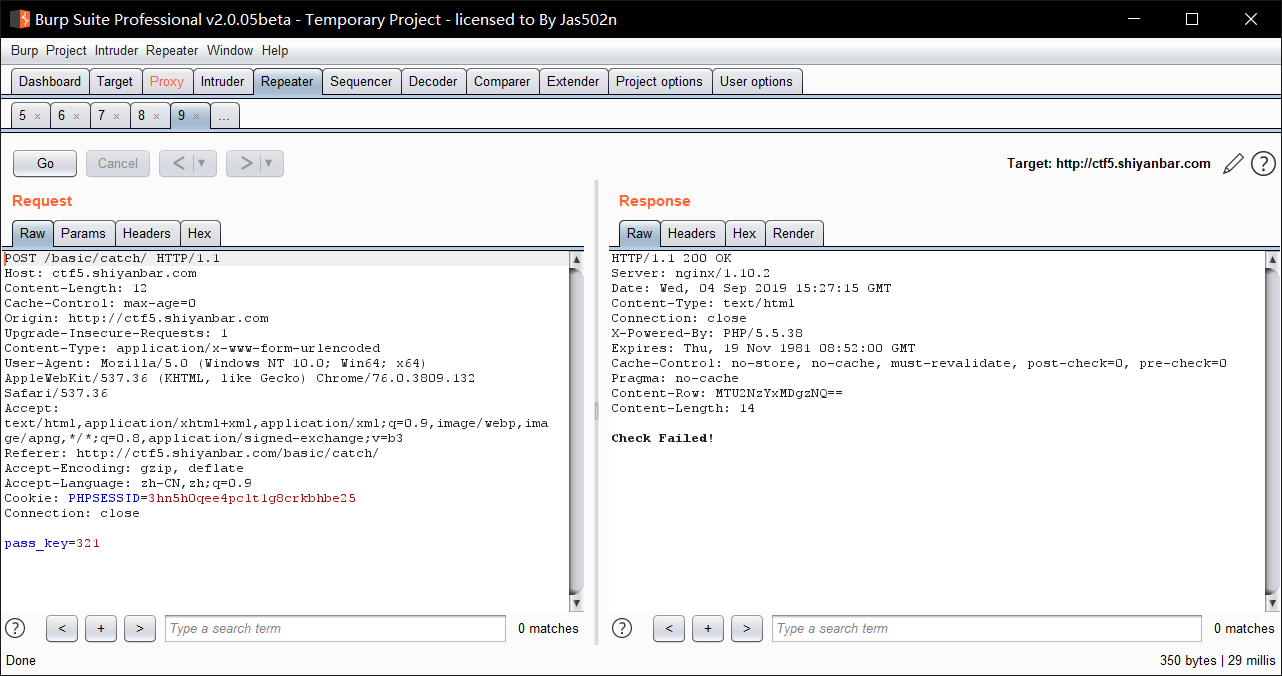The image size is (1282, 676).
Task: Switch to the Decoder tab
Action: tap(433, 82)
